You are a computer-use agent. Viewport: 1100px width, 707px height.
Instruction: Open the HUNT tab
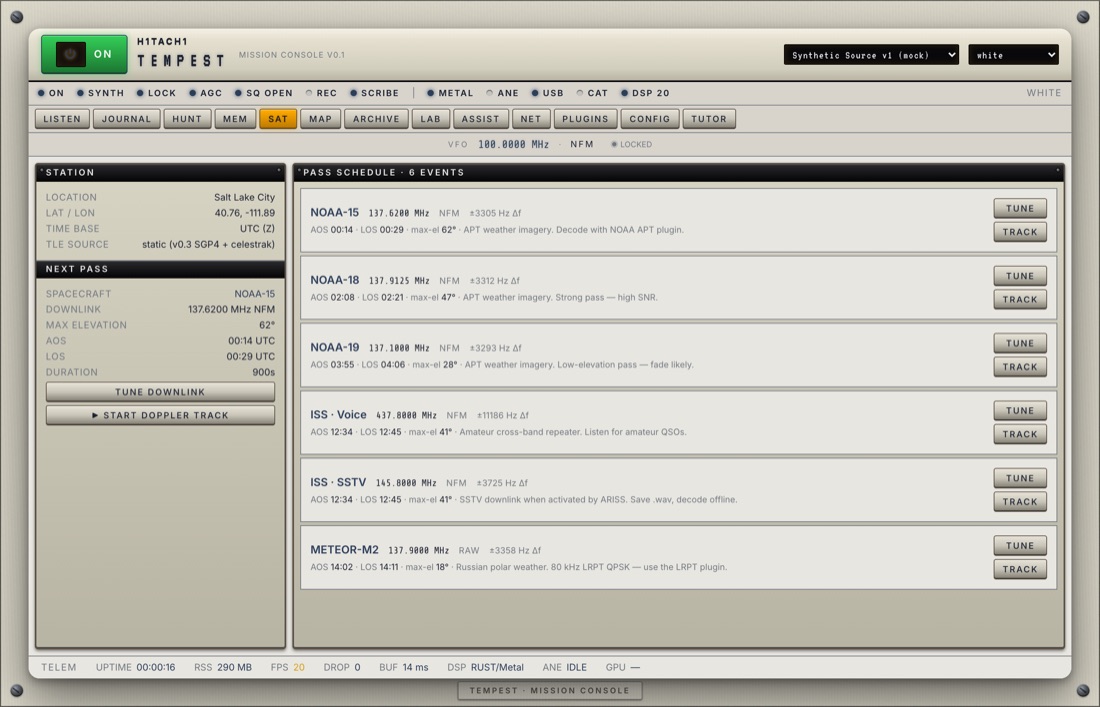coord(187,119)
